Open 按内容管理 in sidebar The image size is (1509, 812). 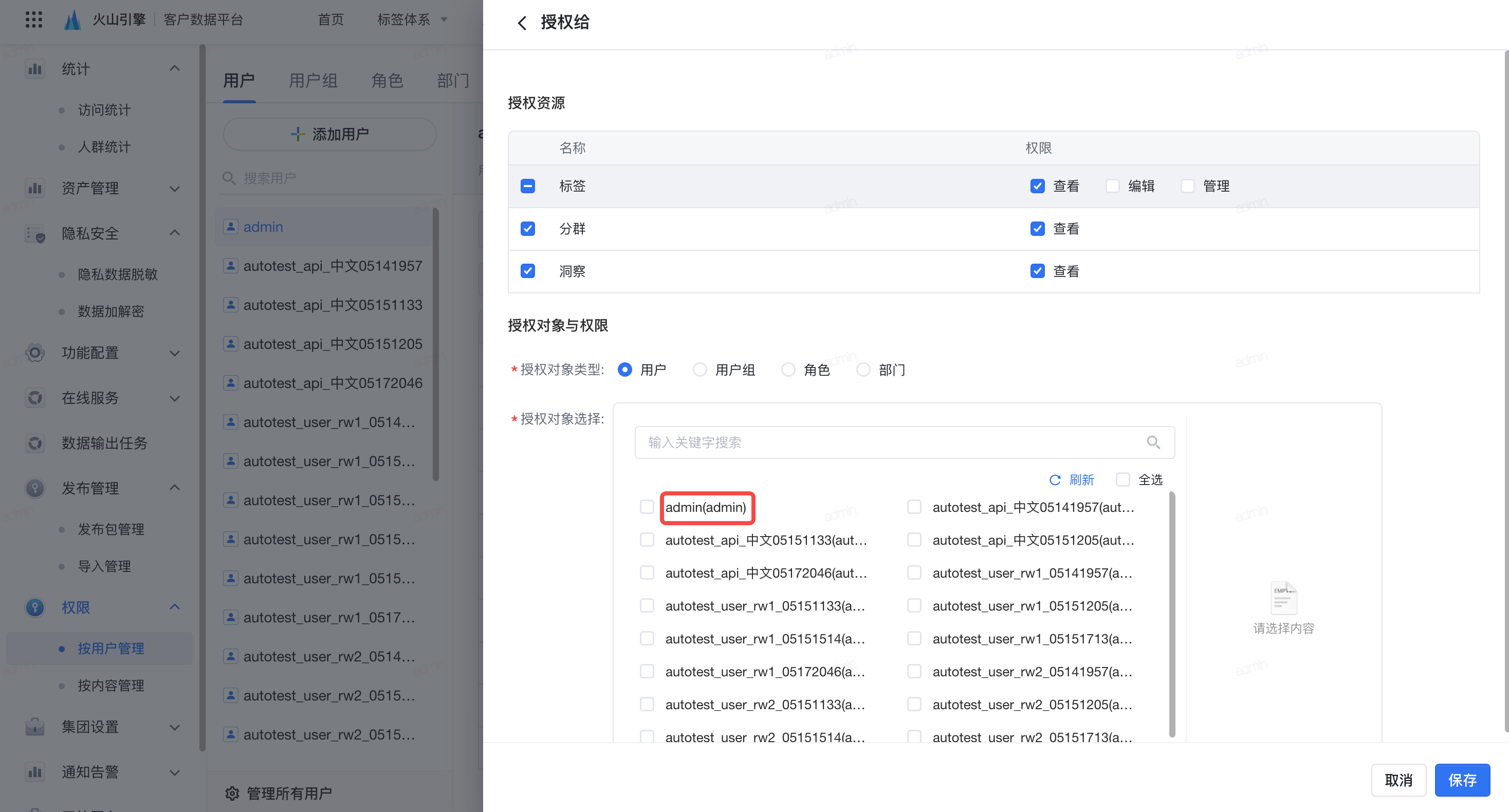pos(112,685)
